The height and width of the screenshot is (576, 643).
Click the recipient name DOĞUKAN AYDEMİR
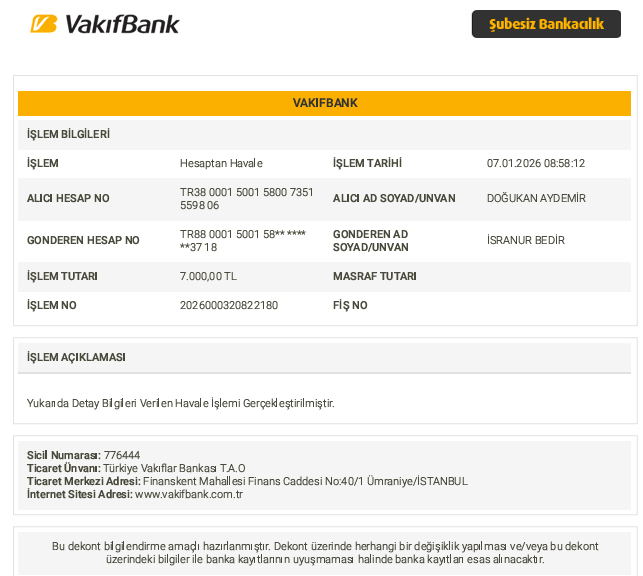[x=536, y=198]
